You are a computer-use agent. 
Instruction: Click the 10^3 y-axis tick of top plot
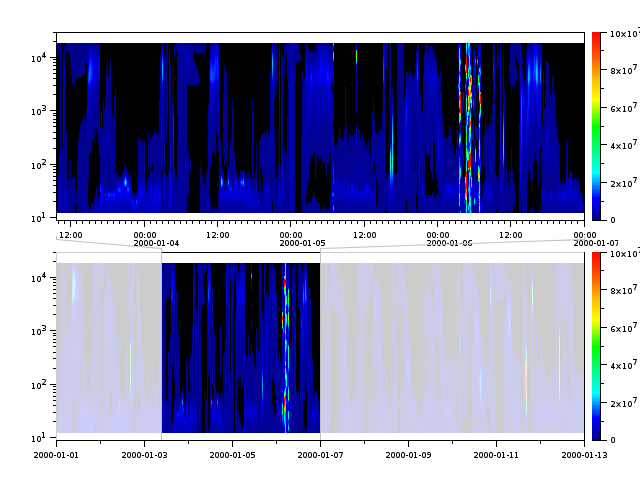[40, 111]
